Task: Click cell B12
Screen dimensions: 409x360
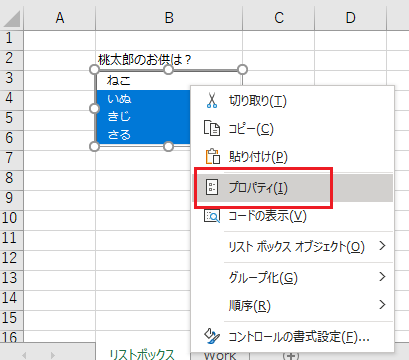Action: (x=143, y=260)
